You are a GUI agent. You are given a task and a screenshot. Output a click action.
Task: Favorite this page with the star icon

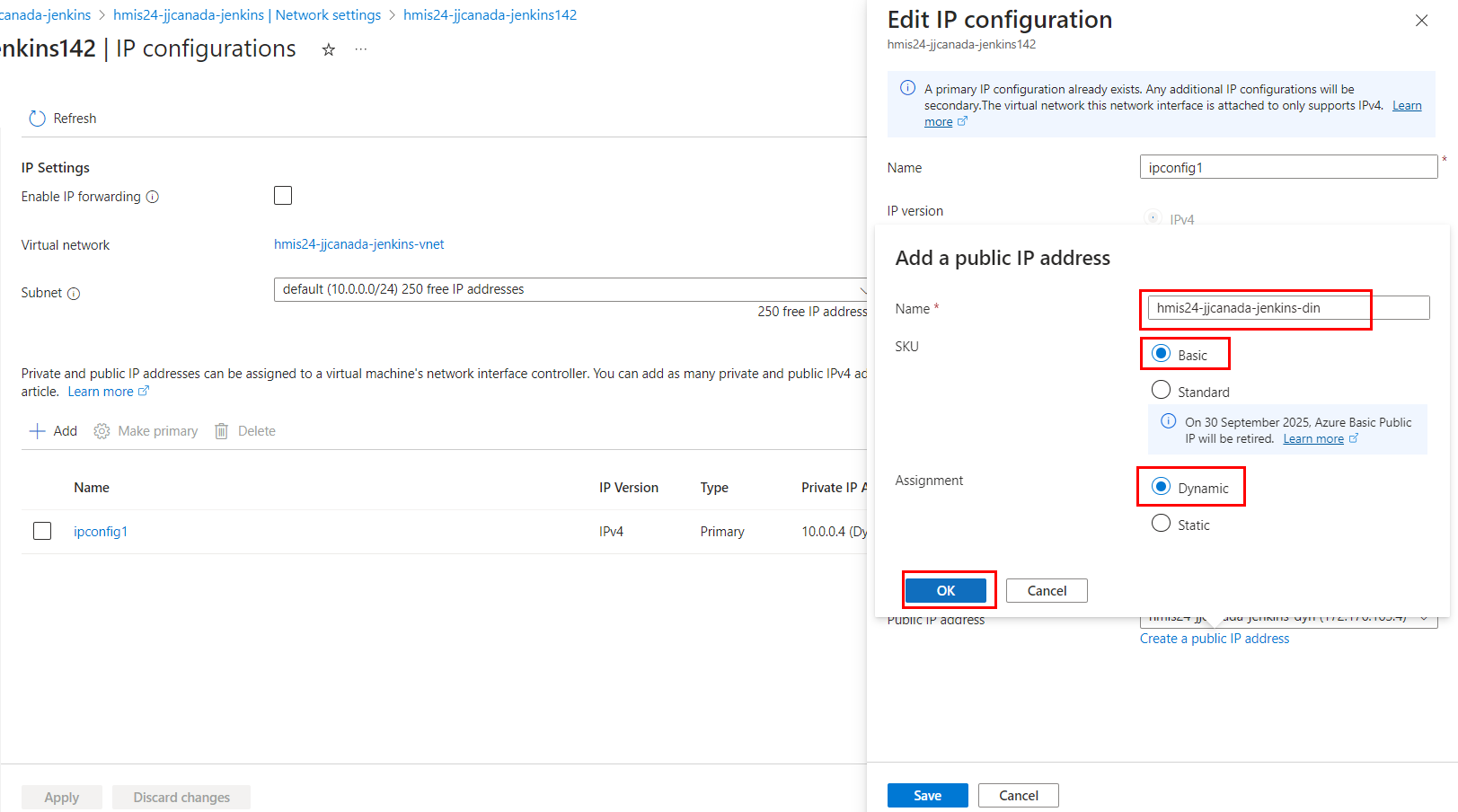(x=329, y=50)
